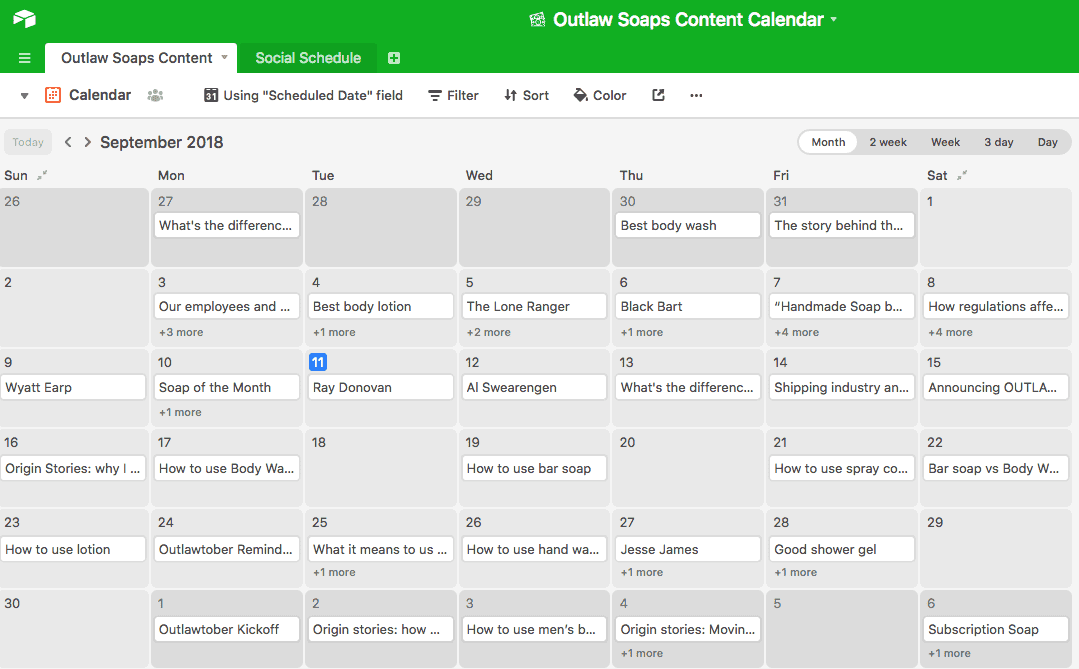
Task: Select the 2 week view option
Action: (888, 142)
